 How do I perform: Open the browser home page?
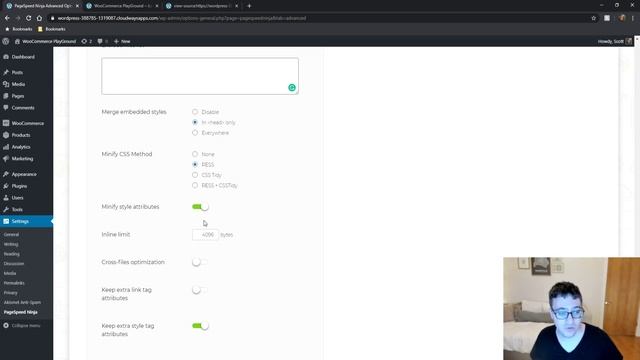[39, 18]
